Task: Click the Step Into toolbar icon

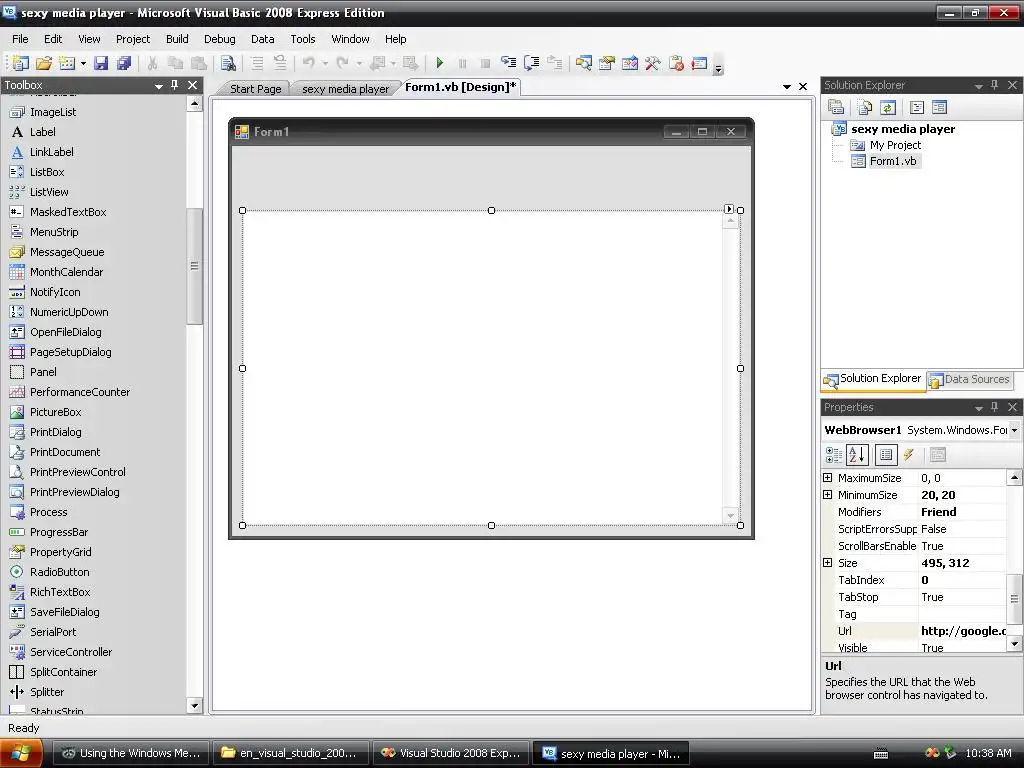Action: tap(508, 63)
